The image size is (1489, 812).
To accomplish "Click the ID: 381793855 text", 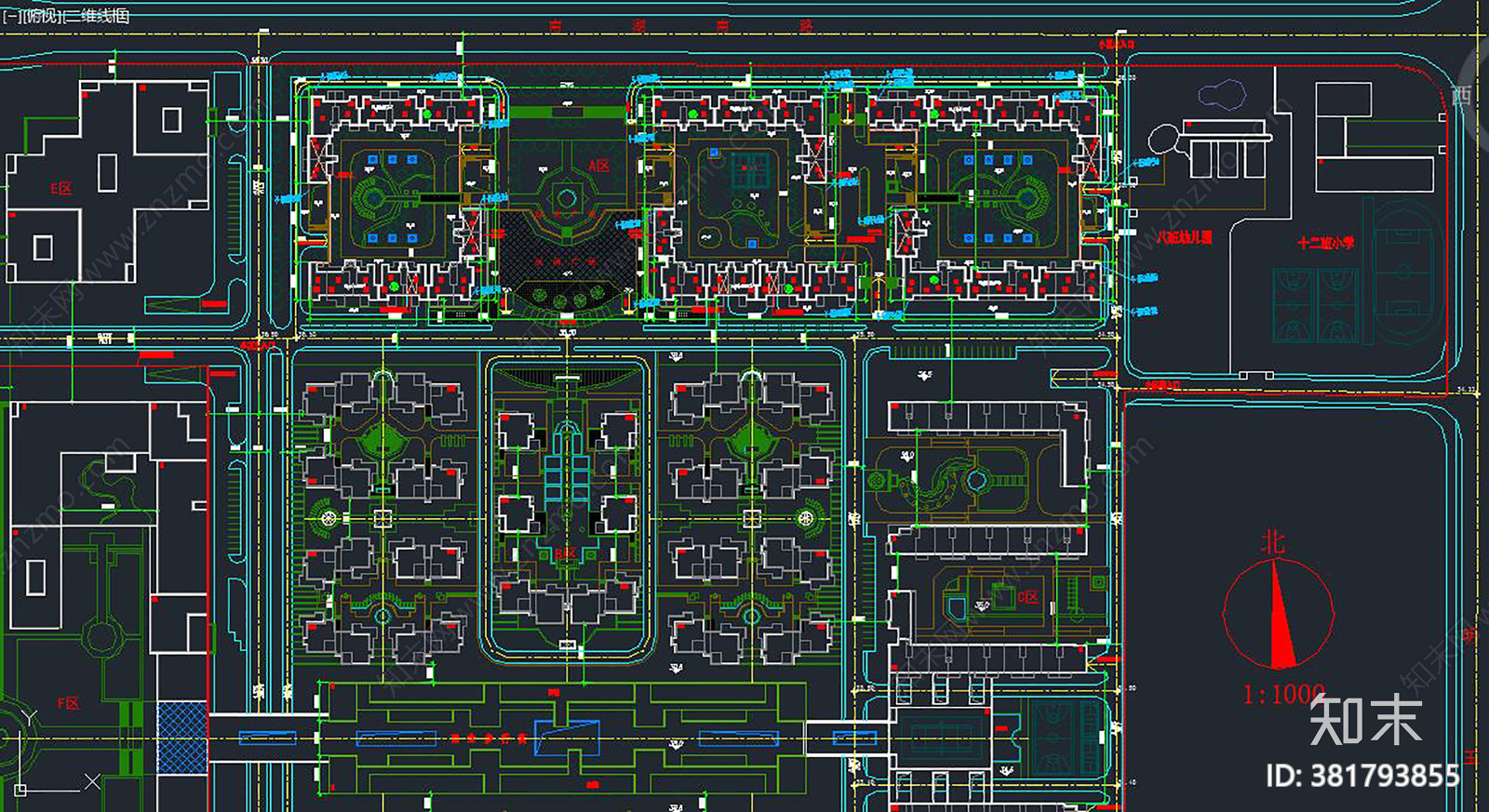I will [1362, 775].
